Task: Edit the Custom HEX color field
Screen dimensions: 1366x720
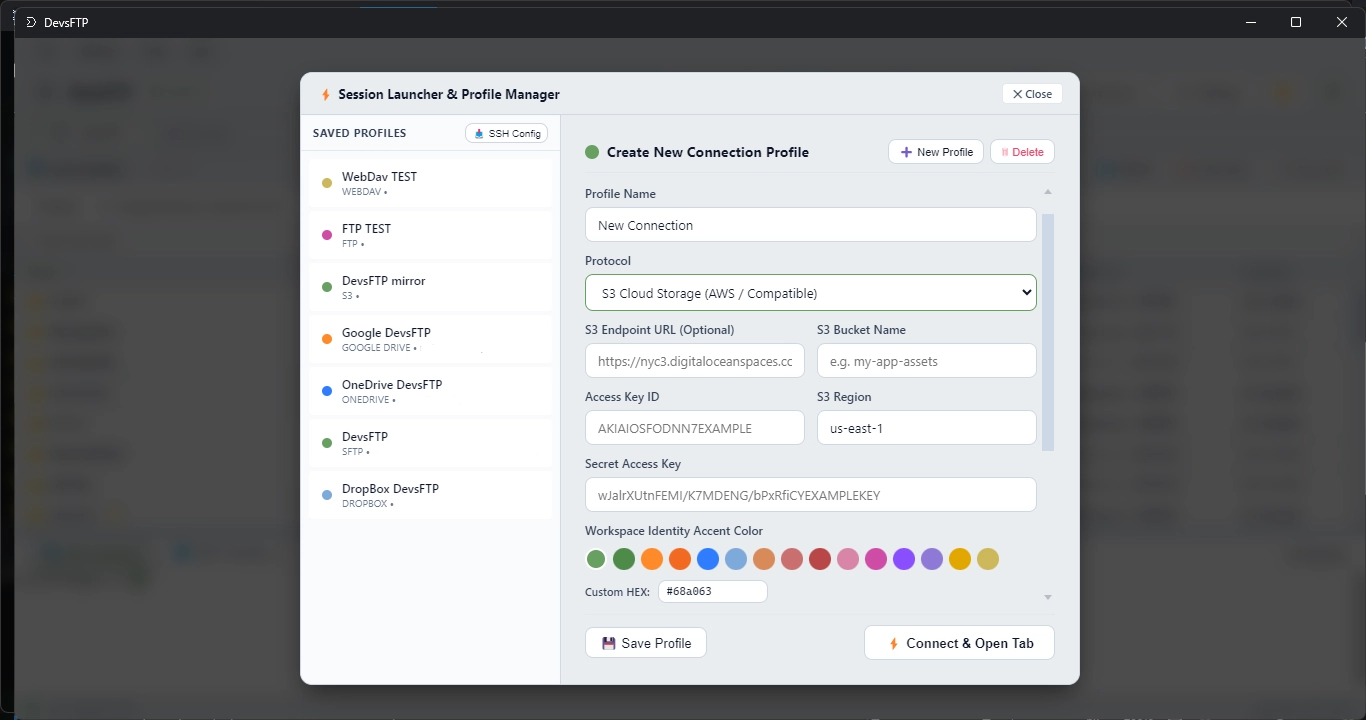Action: (713, 592)
